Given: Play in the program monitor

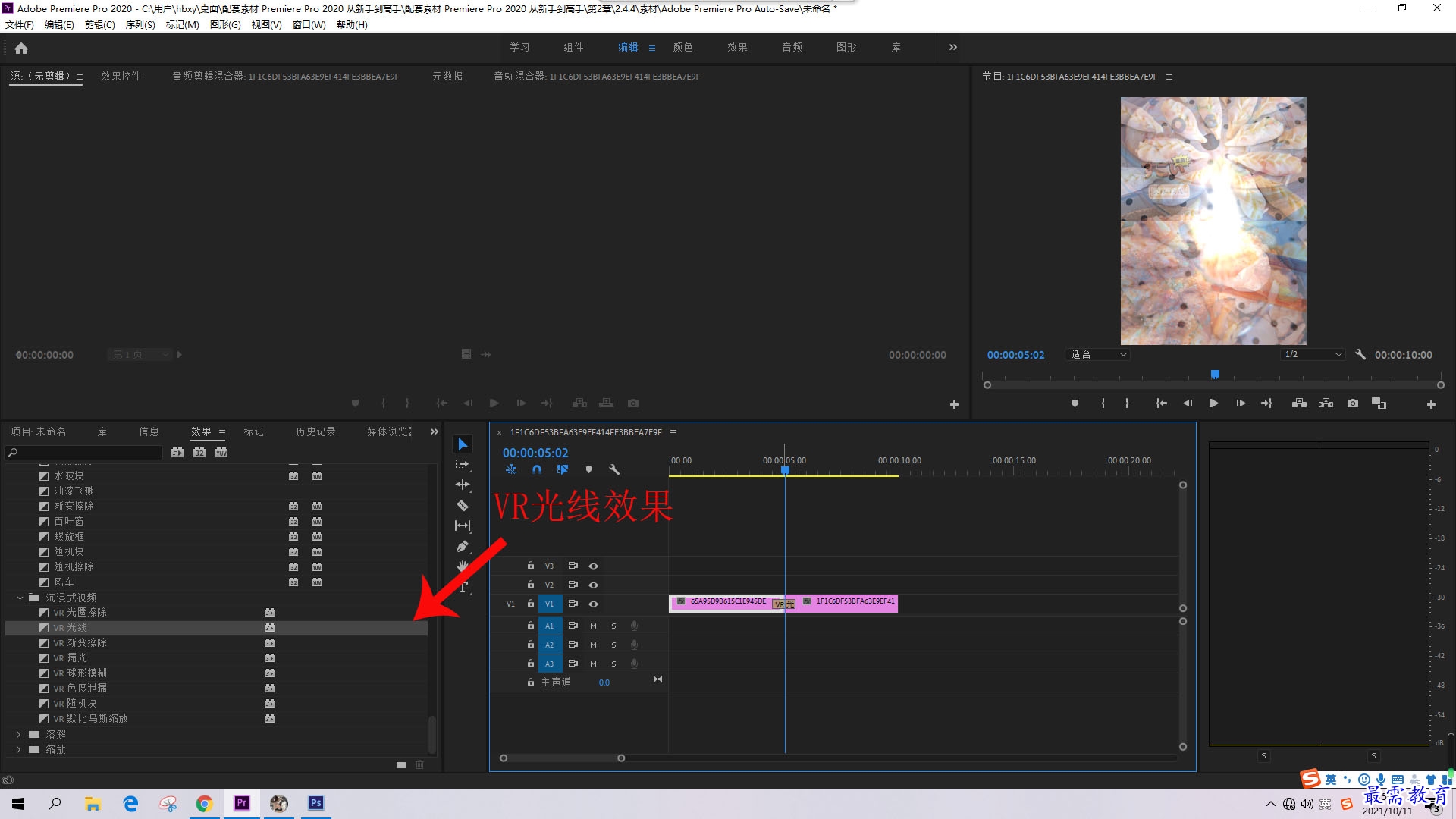Looking at the screenshot, I should tap(1213, 403).
